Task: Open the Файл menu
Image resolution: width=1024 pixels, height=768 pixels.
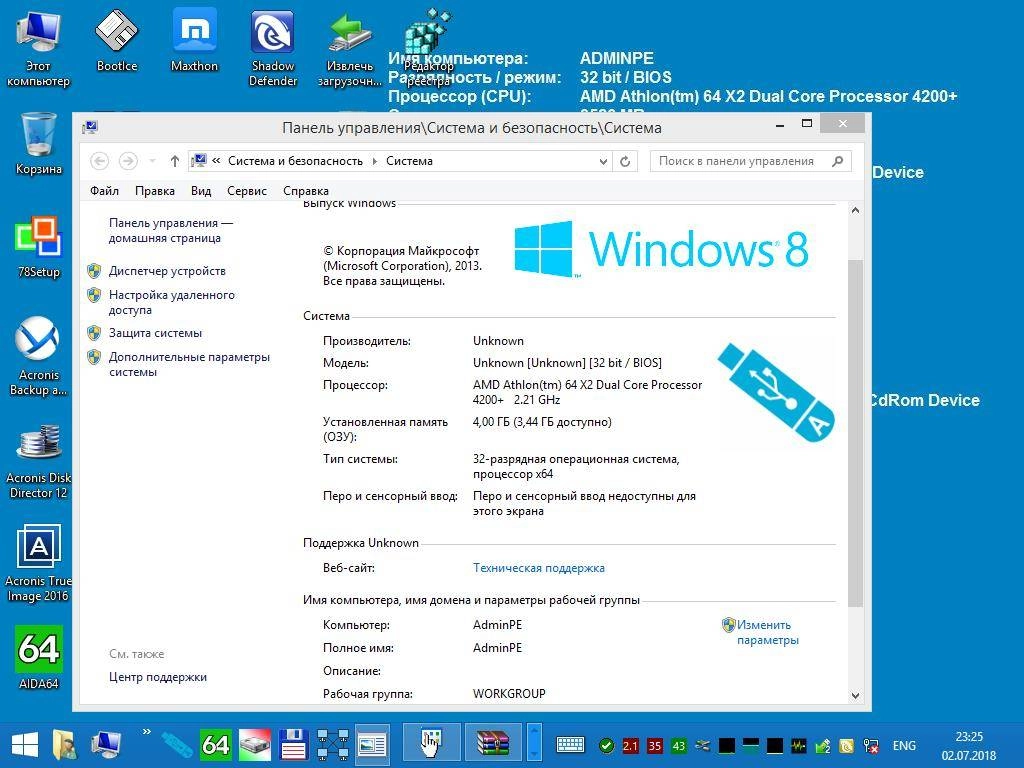Action: 104,191
